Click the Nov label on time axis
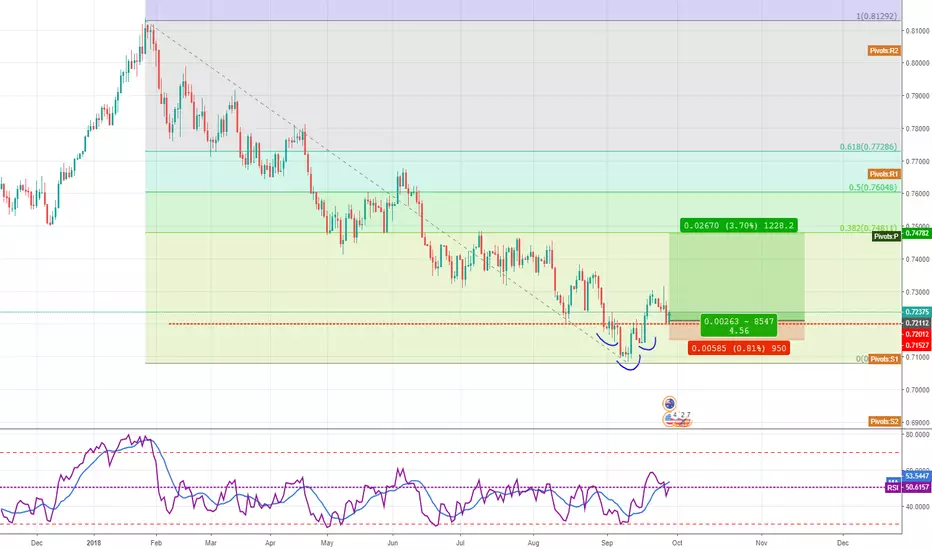Screen dimensions: 932x550 [x=761, y=543]
